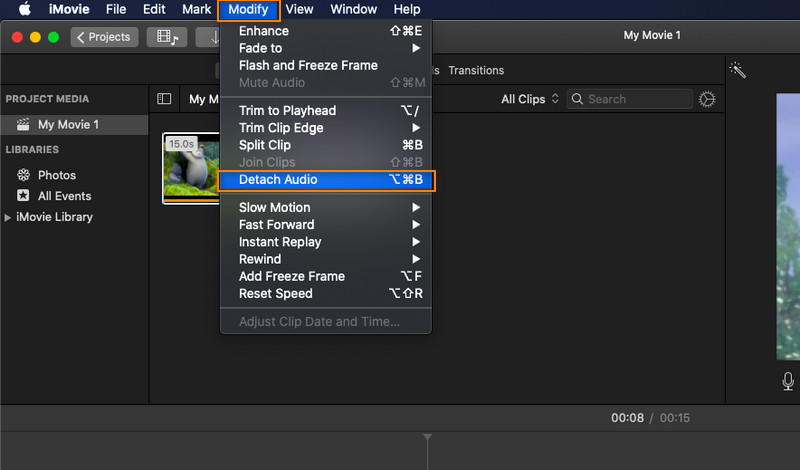The image size is (800, 470).
Task: Toggle the media browser and music icon
Action: 167,37
